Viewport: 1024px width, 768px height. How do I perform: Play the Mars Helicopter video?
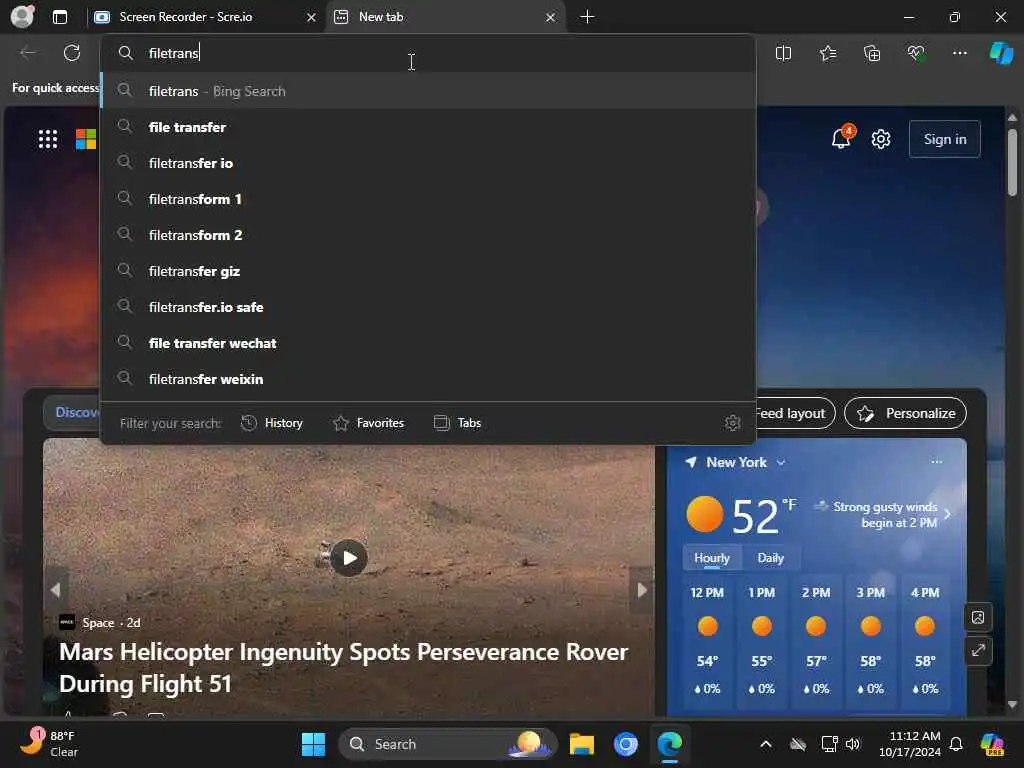point(349,558)
